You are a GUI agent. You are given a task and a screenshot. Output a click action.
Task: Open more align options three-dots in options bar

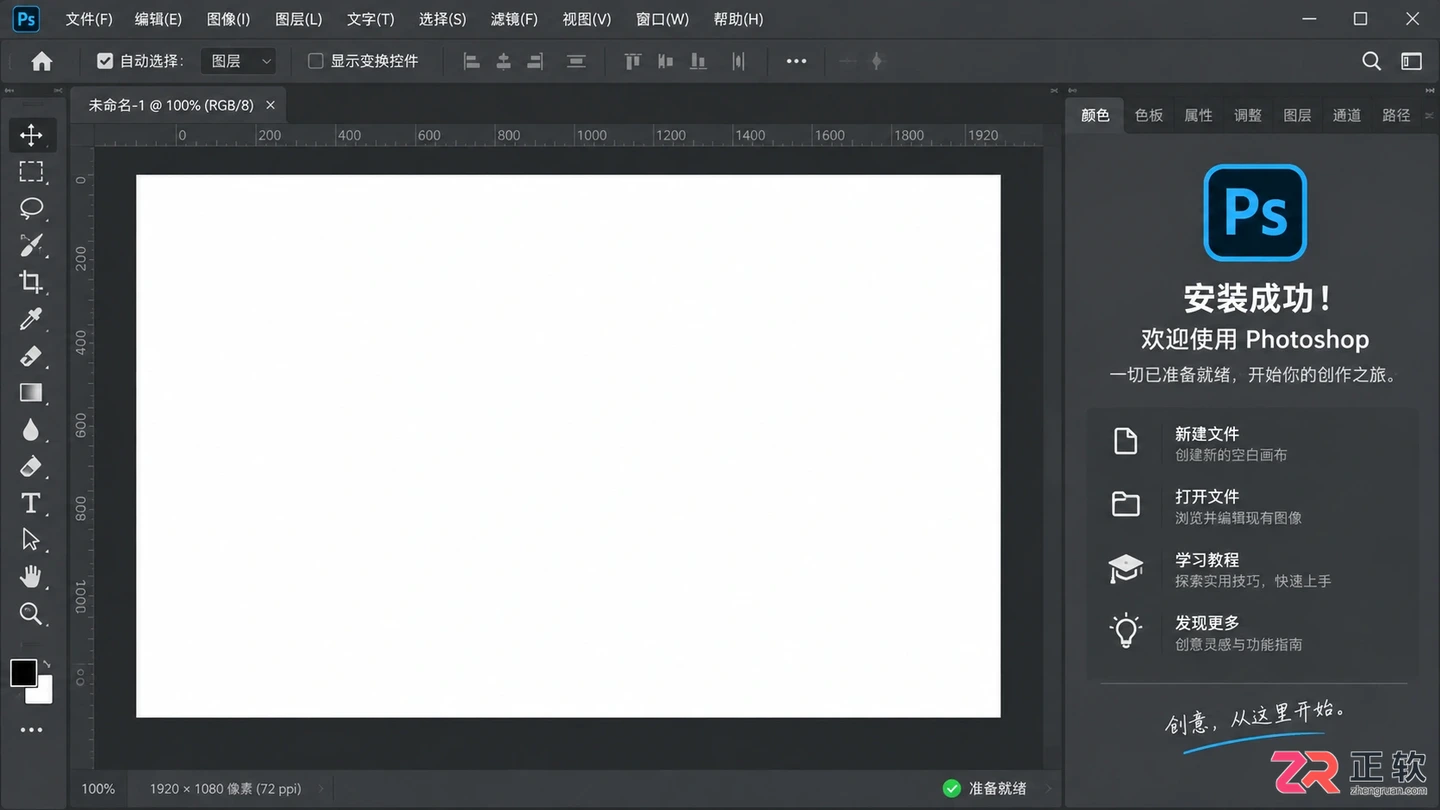click(x=796, y=61)
